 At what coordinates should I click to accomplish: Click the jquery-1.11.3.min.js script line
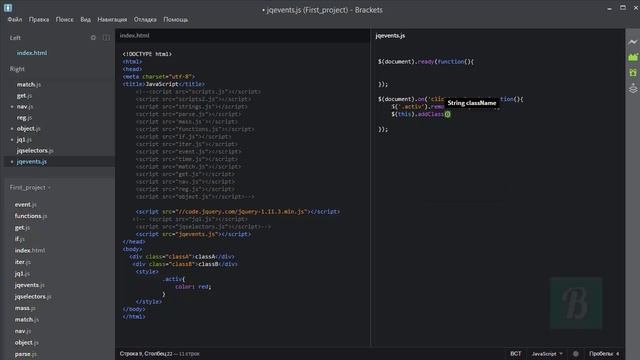238,212
